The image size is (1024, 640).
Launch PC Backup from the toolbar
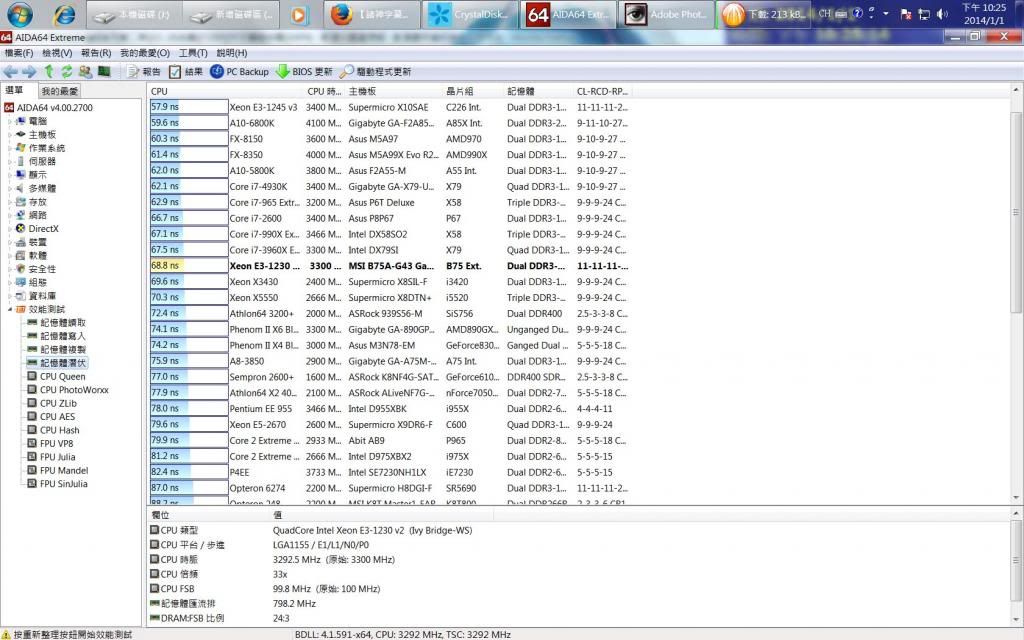tap(240, 72)
